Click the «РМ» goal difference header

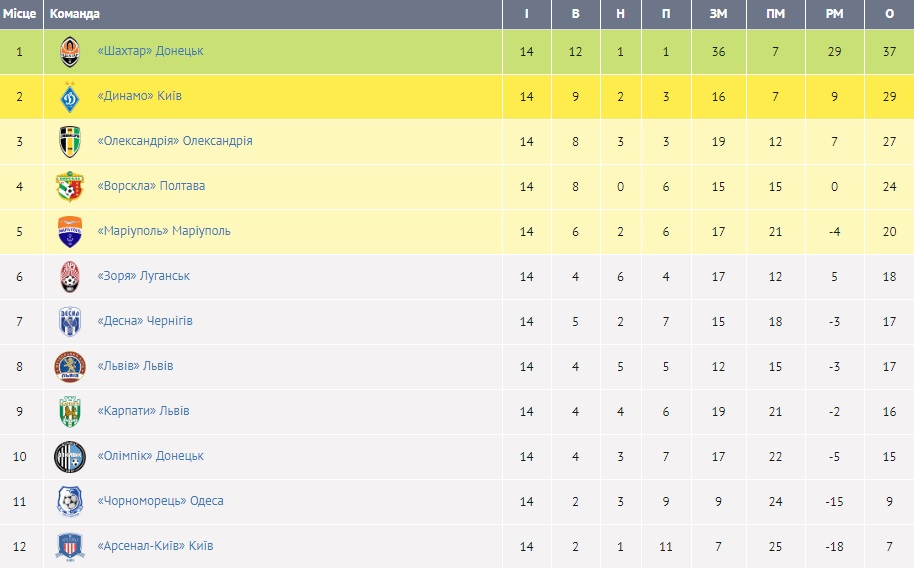pos(833,14)
